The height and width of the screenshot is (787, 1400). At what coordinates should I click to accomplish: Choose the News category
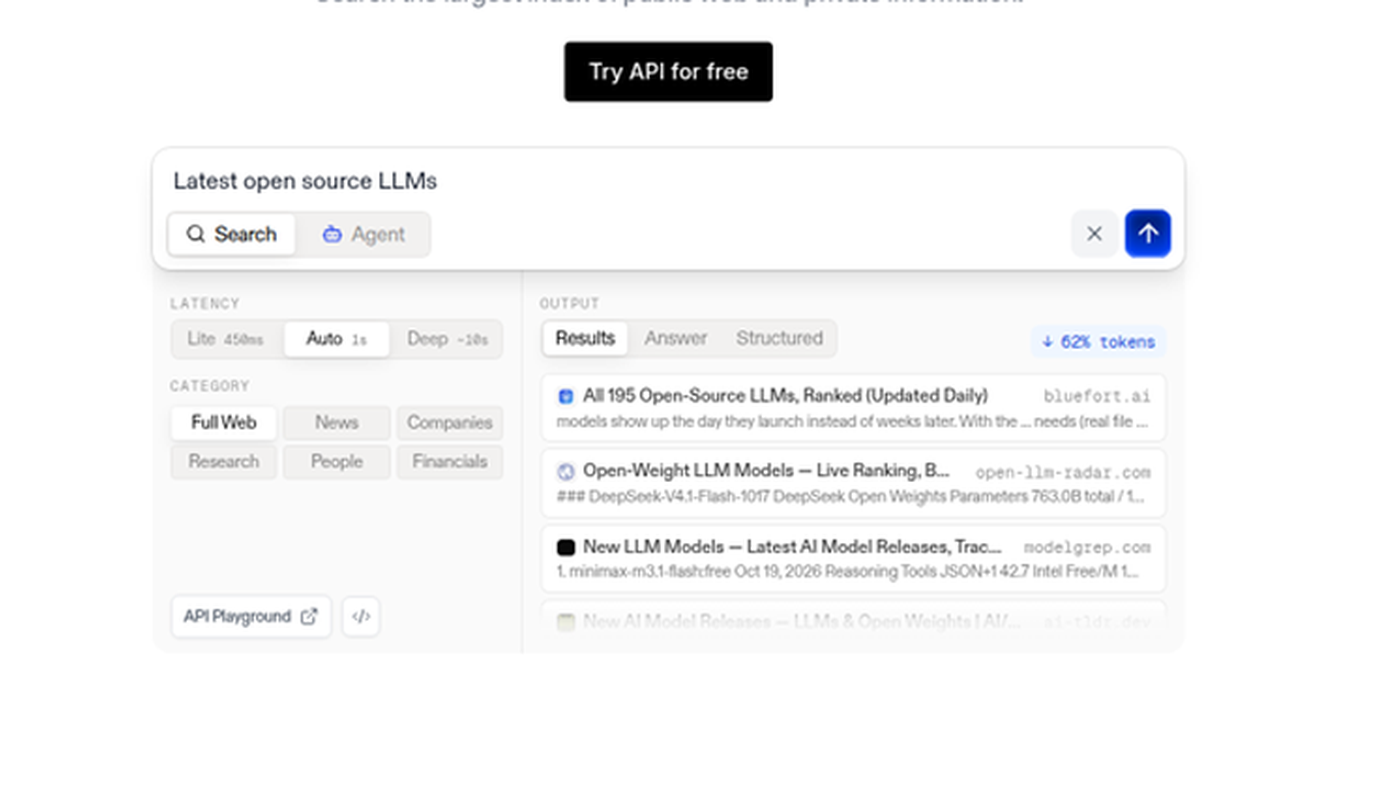[337, 423]
